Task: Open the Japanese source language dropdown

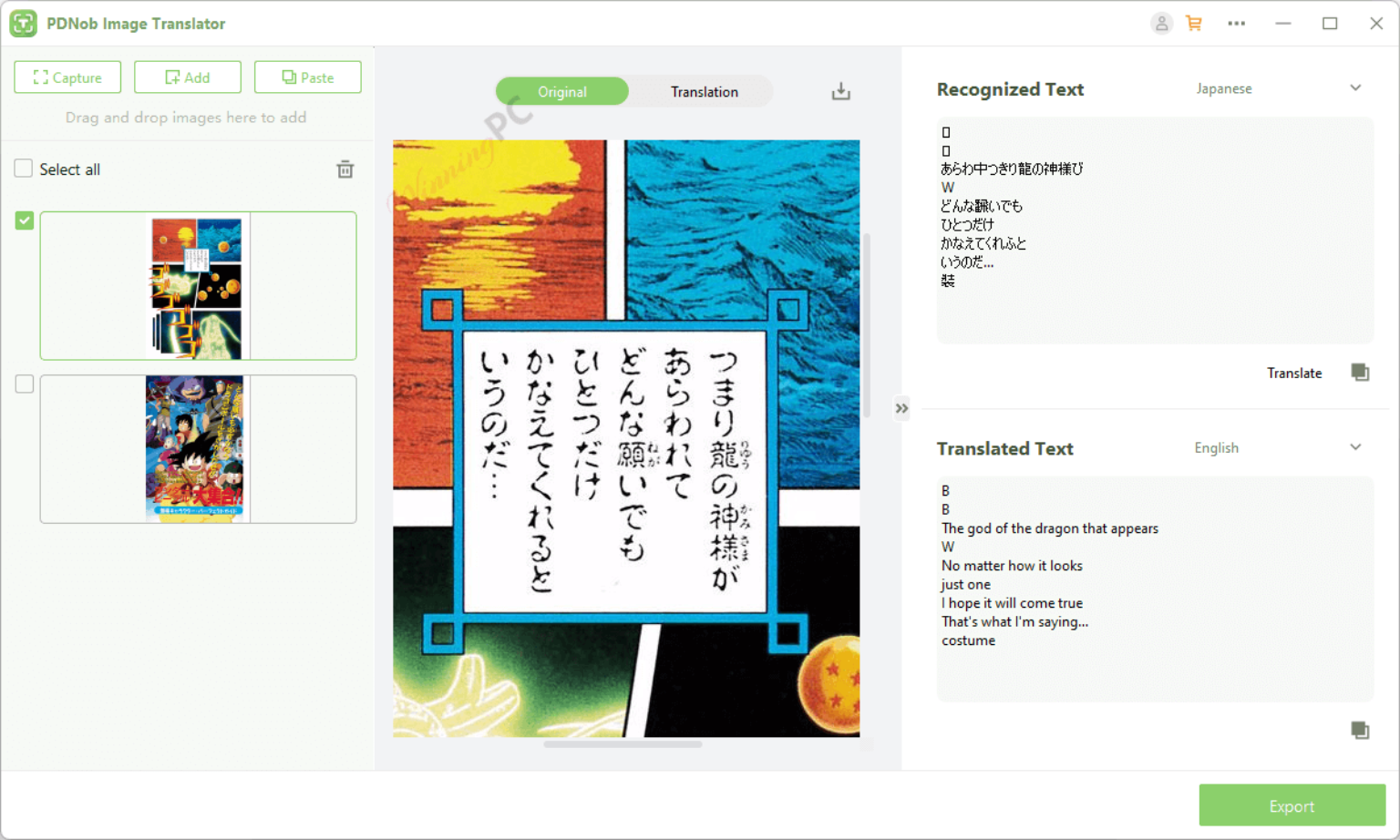Action: click(1279, 88)
